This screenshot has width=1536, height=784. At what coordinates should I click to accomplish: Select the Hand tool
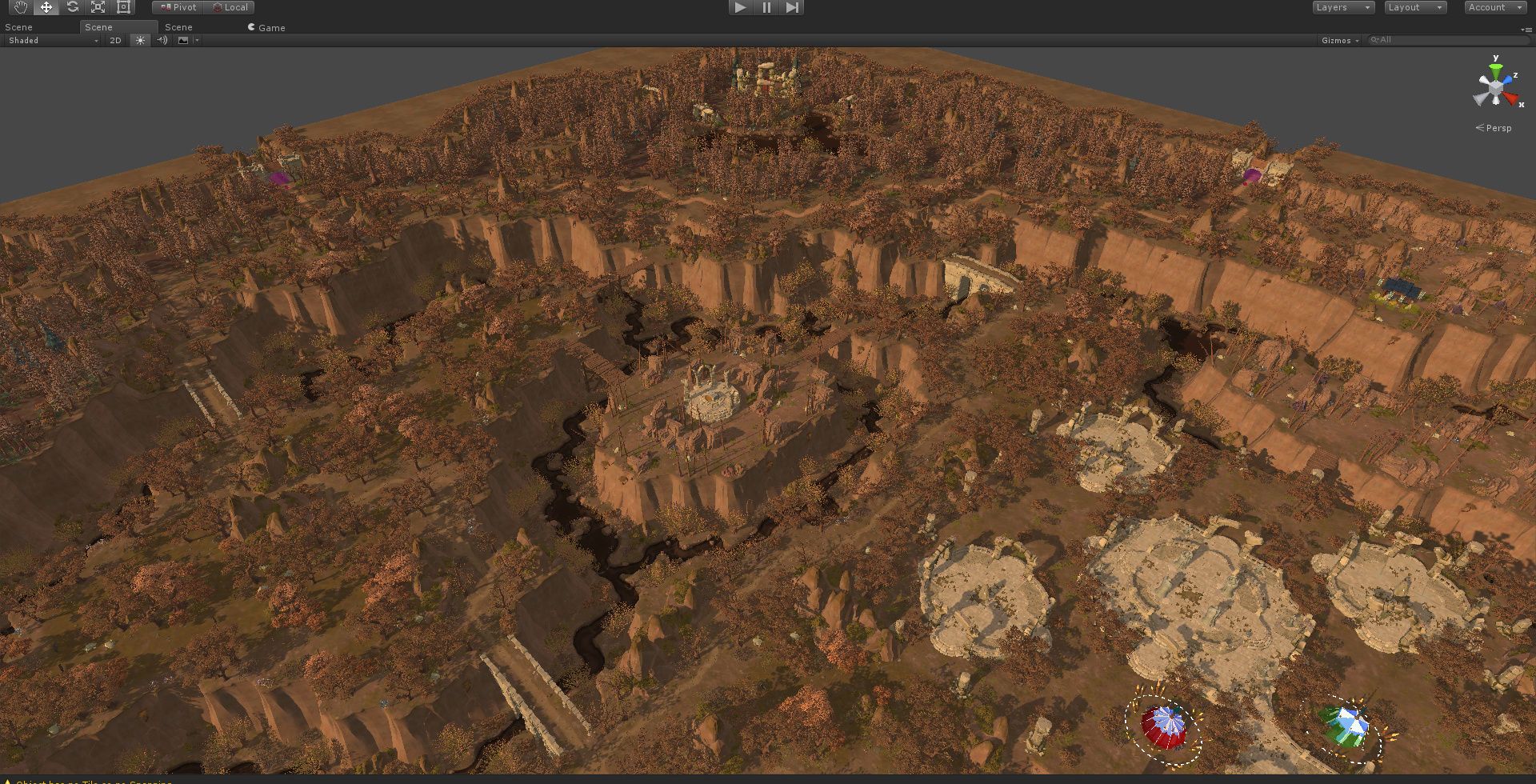pyautogui.click(x=20, y=7)
